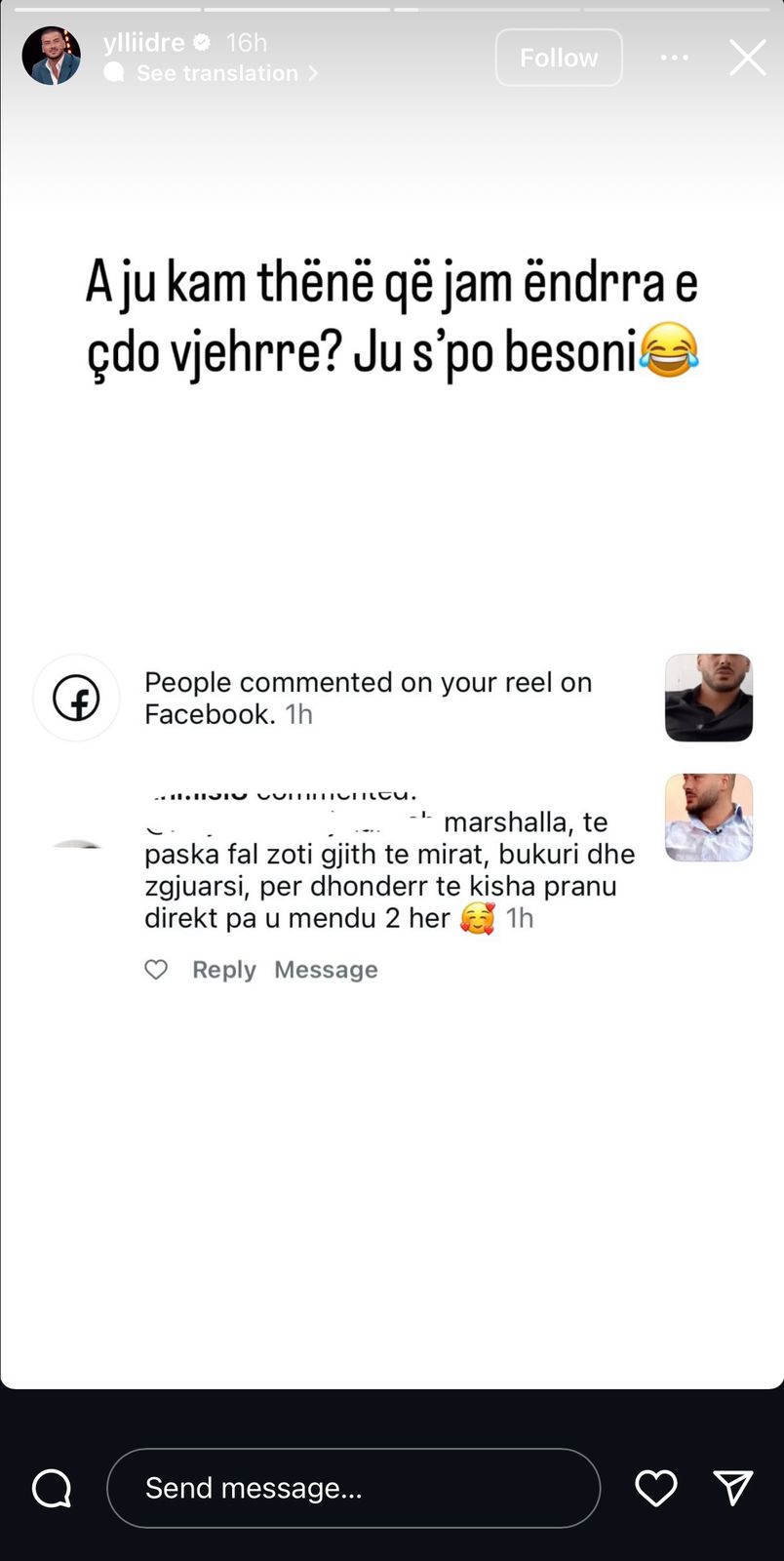Click the verified badge next to username
The image size is (784, 1561).
(203, 42)
